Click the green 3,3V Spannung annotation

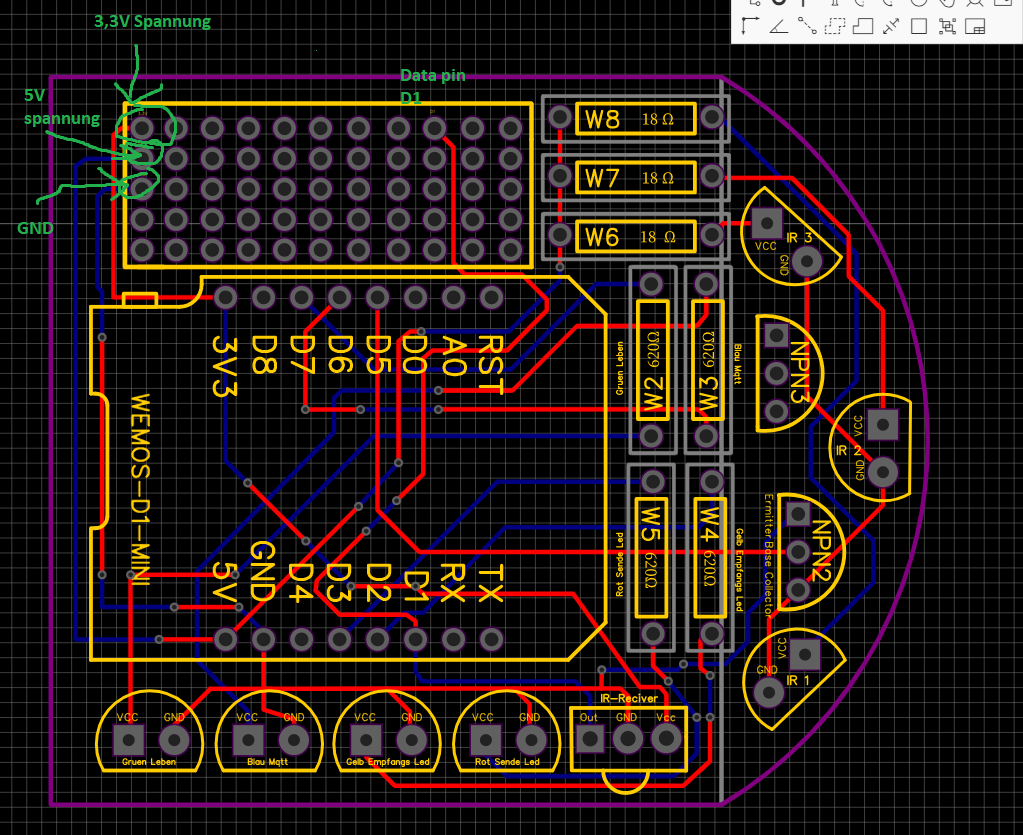click(x=153, y=22)
